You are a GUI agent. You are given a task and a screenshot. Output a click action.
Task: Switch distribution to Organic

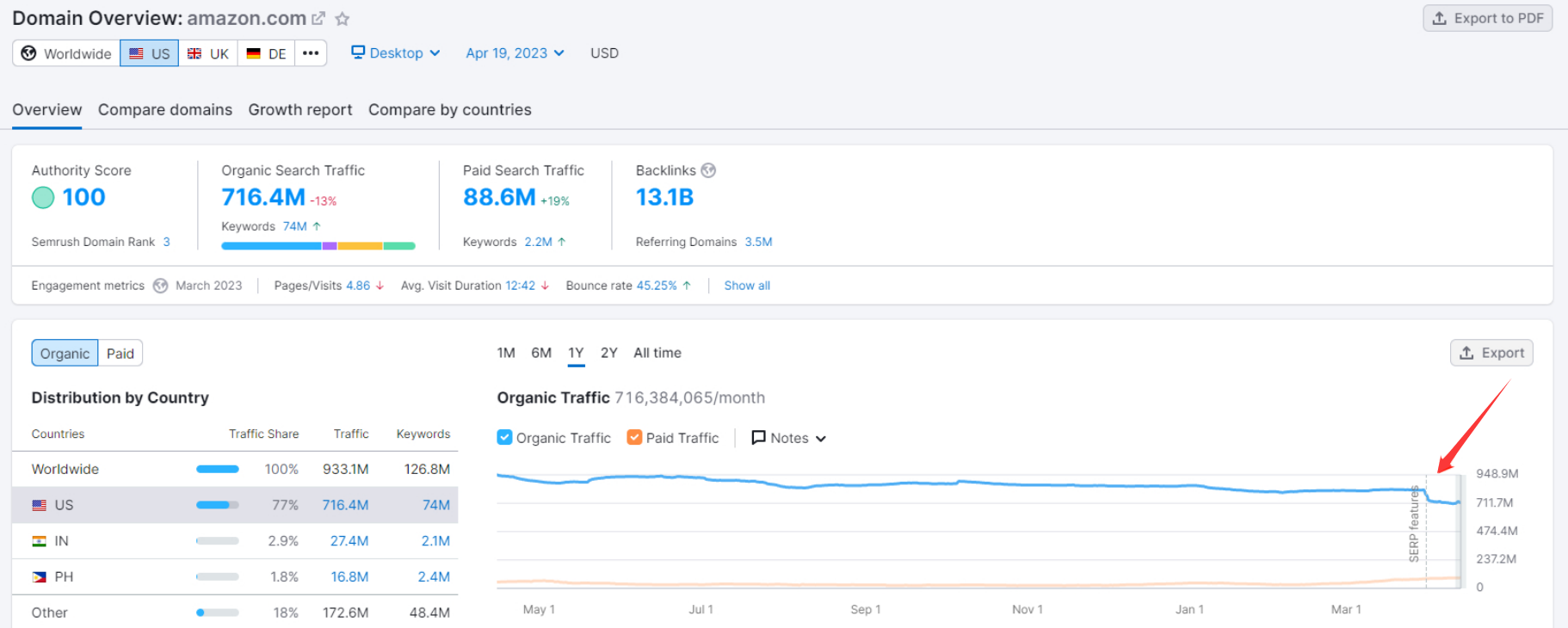pos(65,354)
